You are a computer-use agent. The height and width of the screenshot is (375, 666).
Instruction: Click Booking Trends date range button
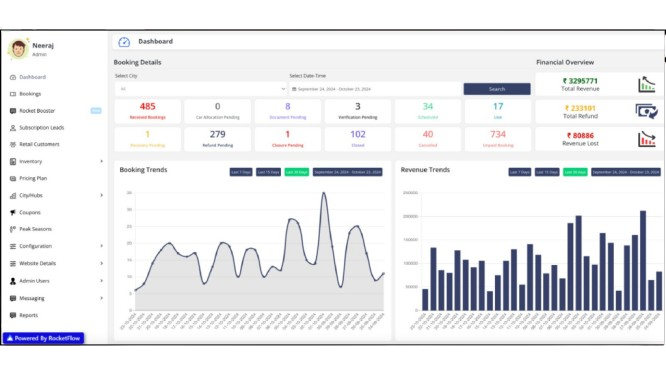(x=347, y=172)
